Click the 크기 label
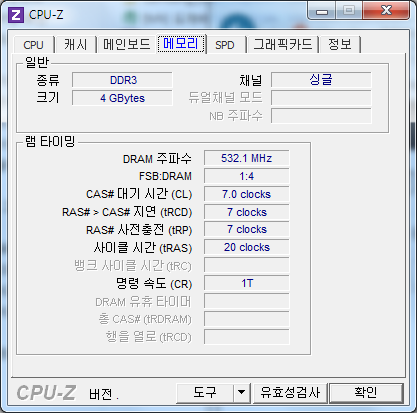The height and width of the screenshot is (413, 417). [x=48, y=98]
